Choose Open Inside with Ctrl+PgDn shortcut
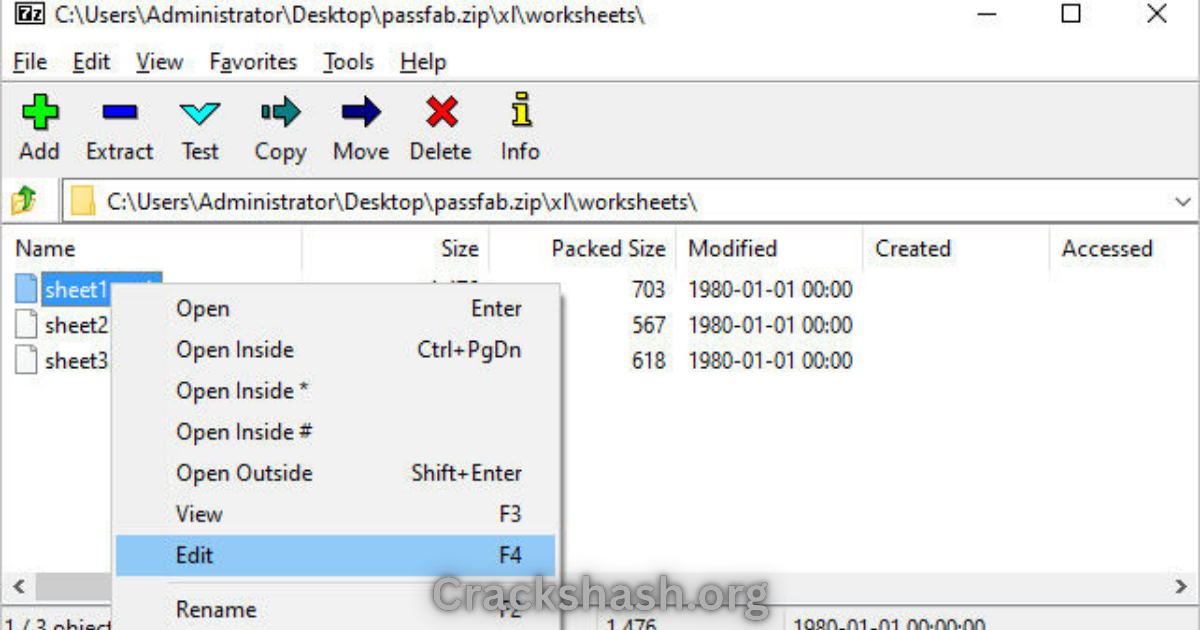Screen dimensions: 1200x630 pyautogui.click(x=335, y=350)
